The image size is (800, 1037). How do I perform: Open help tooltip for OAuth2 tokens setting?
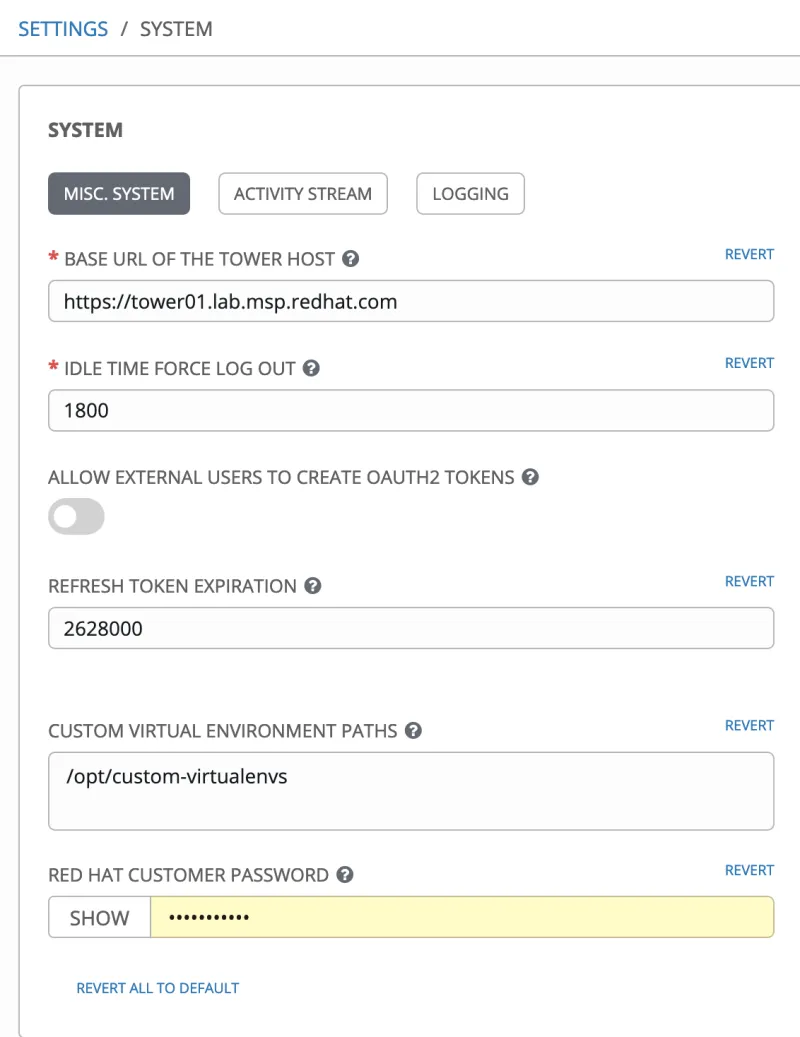click(530, 477)
